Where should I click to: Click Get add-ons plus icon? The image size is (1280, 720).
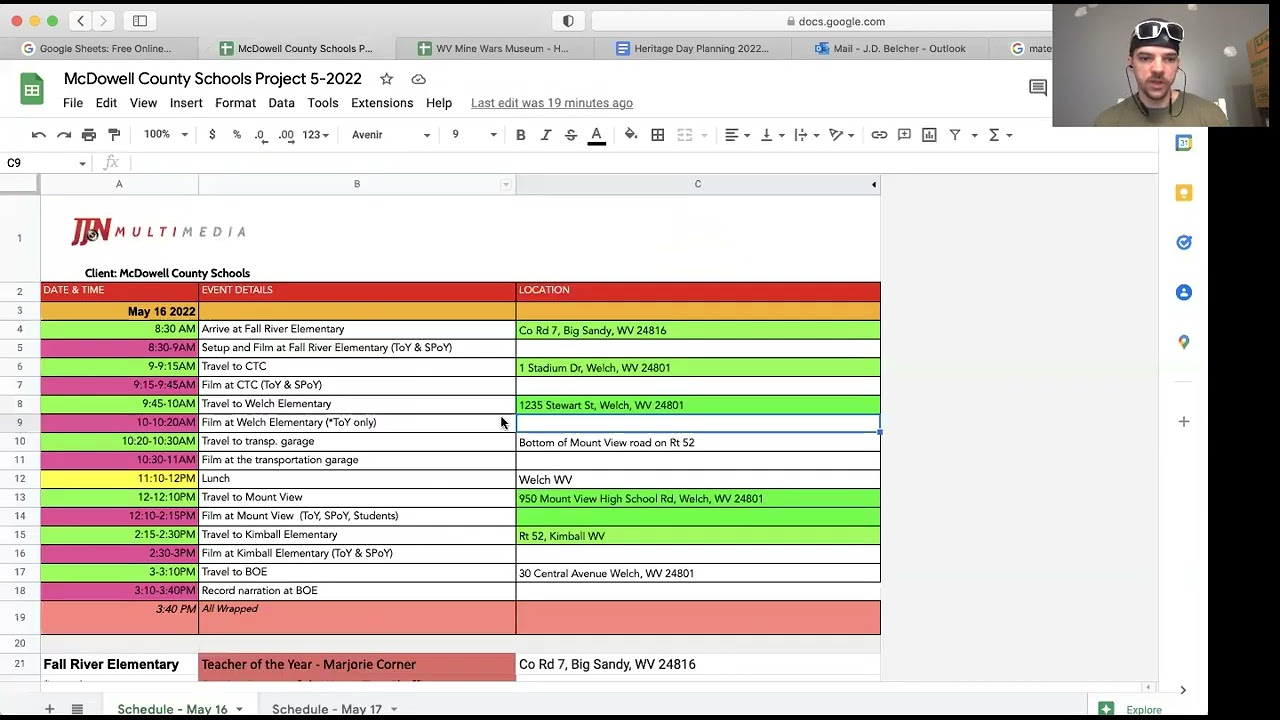[1184, 421]
